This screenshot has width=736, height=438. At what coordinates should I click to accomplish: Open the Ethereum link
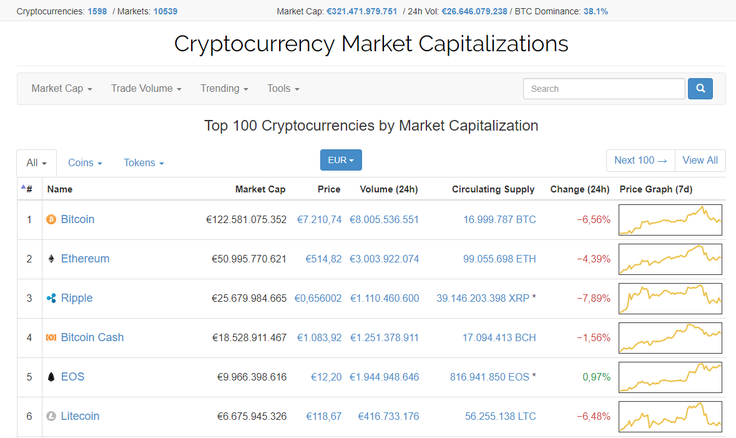pyautogui.click(x=85, y=259)
